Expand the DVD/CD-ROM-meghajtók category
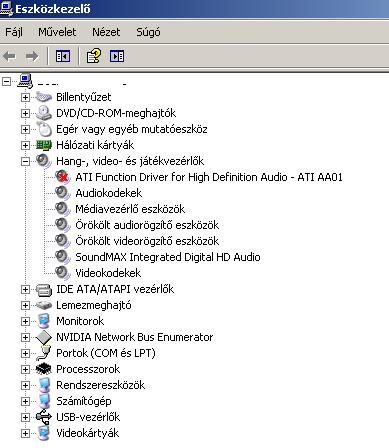This screenshot has width=389, height=448. point(25,113)
